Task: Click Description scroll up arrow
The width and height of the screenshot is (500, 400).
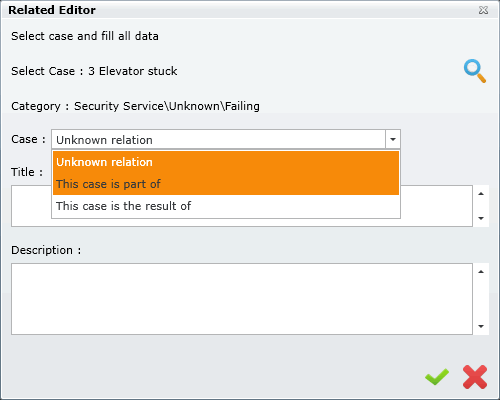Action: (x=481, y=272)
